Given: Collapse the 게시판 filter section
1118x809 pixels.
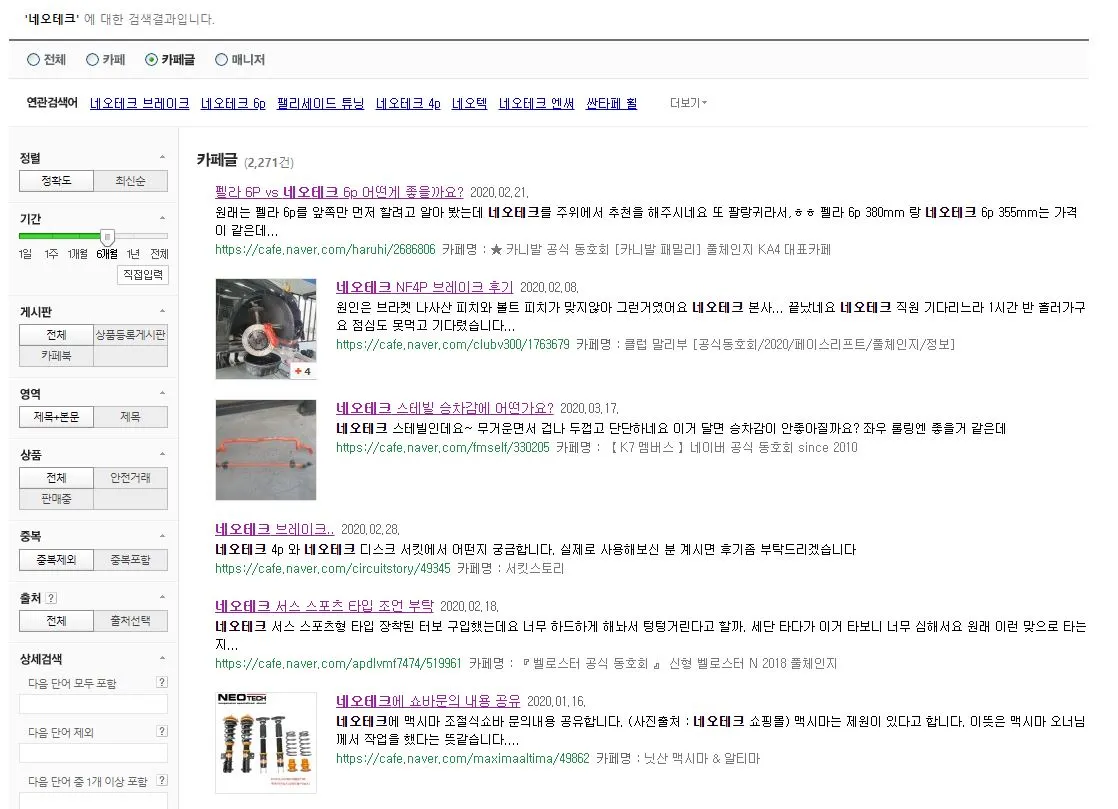Looking at the screenshot, I should 163,311.
